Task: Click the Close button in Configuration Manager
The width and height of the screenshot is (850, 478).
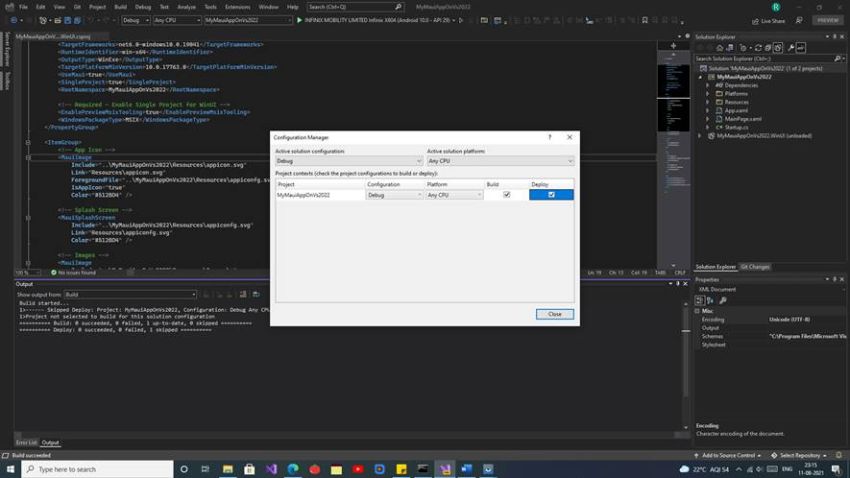Action: click(x=555, y=314)
